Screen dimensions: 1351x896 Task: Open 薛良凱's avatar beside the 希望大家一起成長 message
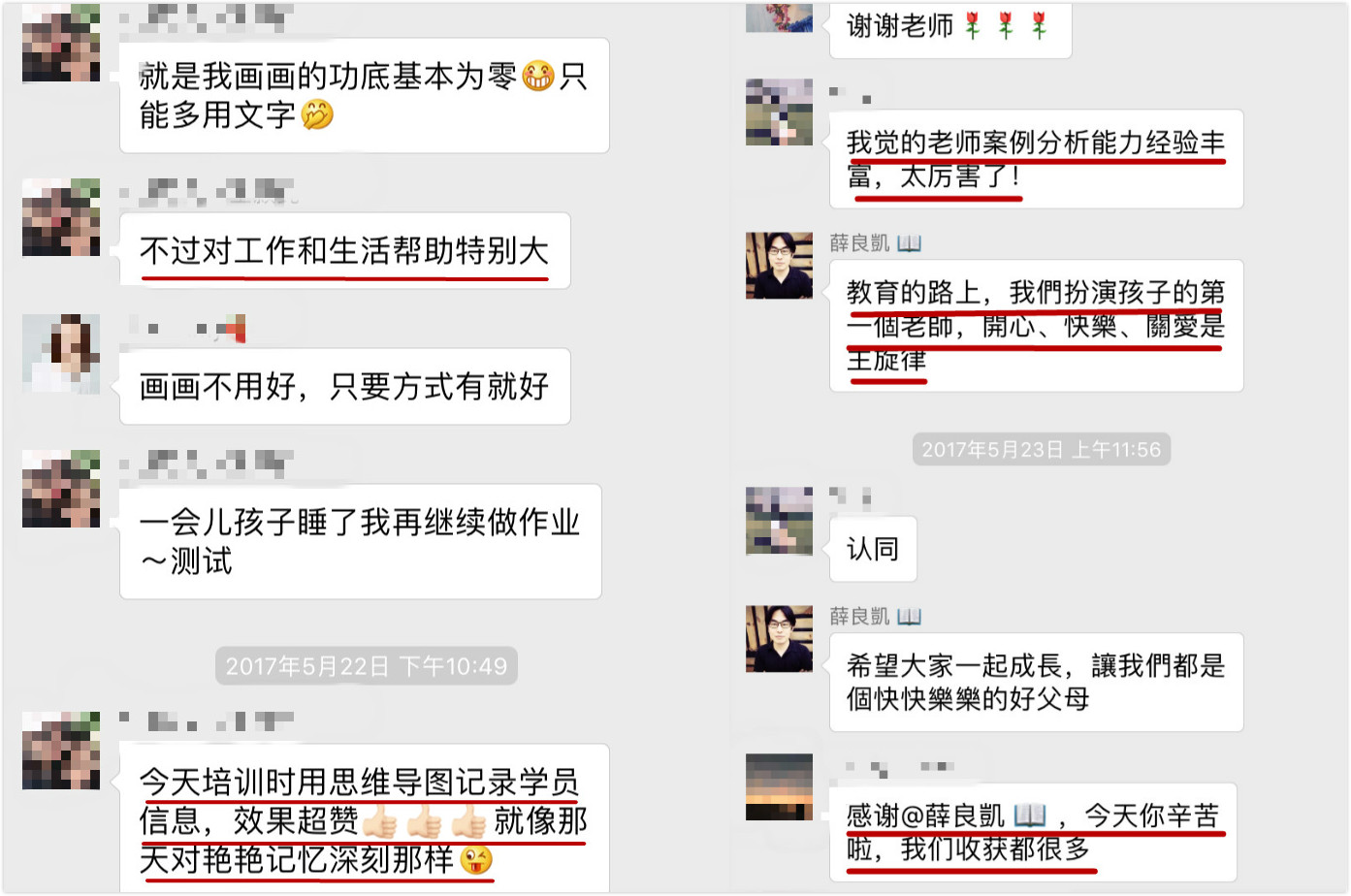pos(779,638)
